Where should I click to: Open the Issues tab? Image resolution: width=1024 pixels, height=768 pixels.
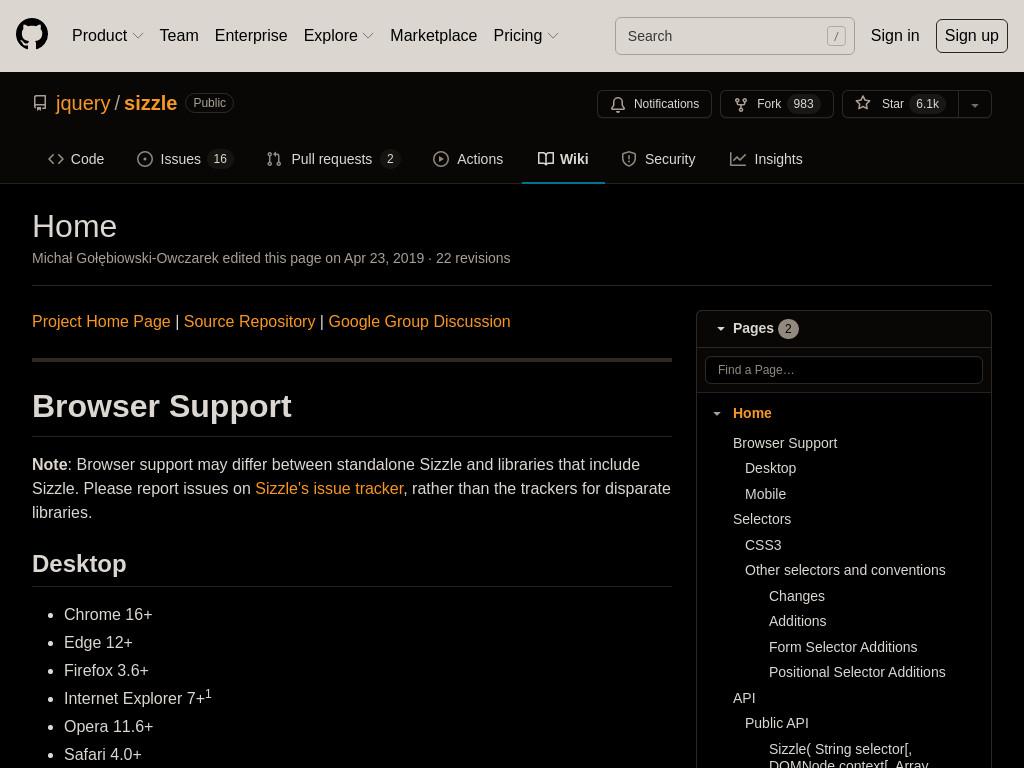pyautogui.click(x=185, y=159)
